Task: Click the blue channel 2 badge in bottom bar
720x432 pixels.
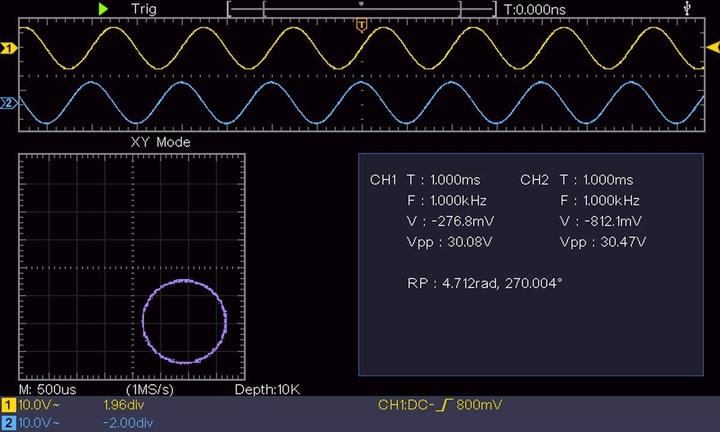Action: pos(8,423)
